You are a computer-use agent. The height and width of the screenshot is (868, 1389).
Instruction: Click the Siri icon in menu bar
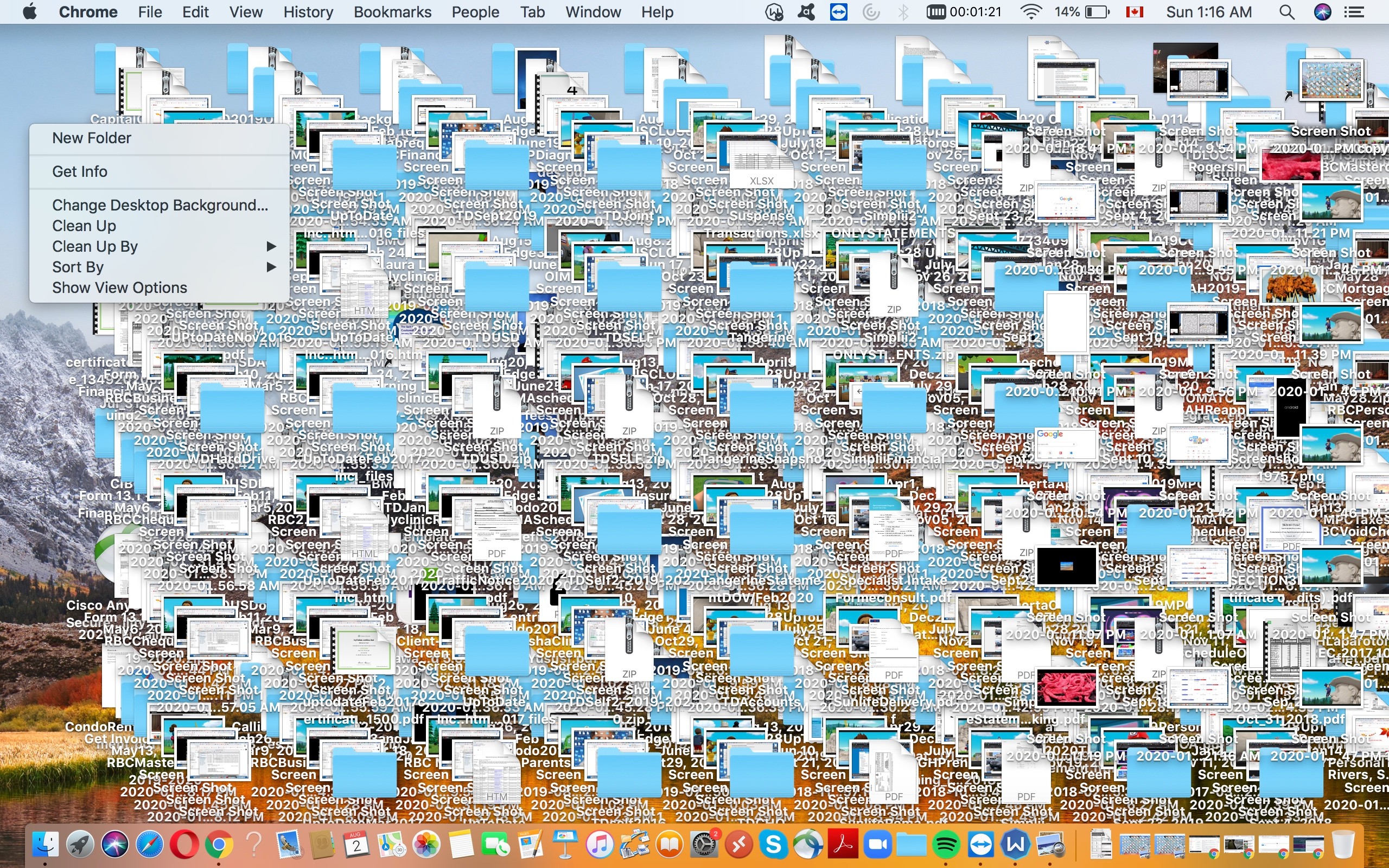tap(1322, 12)
